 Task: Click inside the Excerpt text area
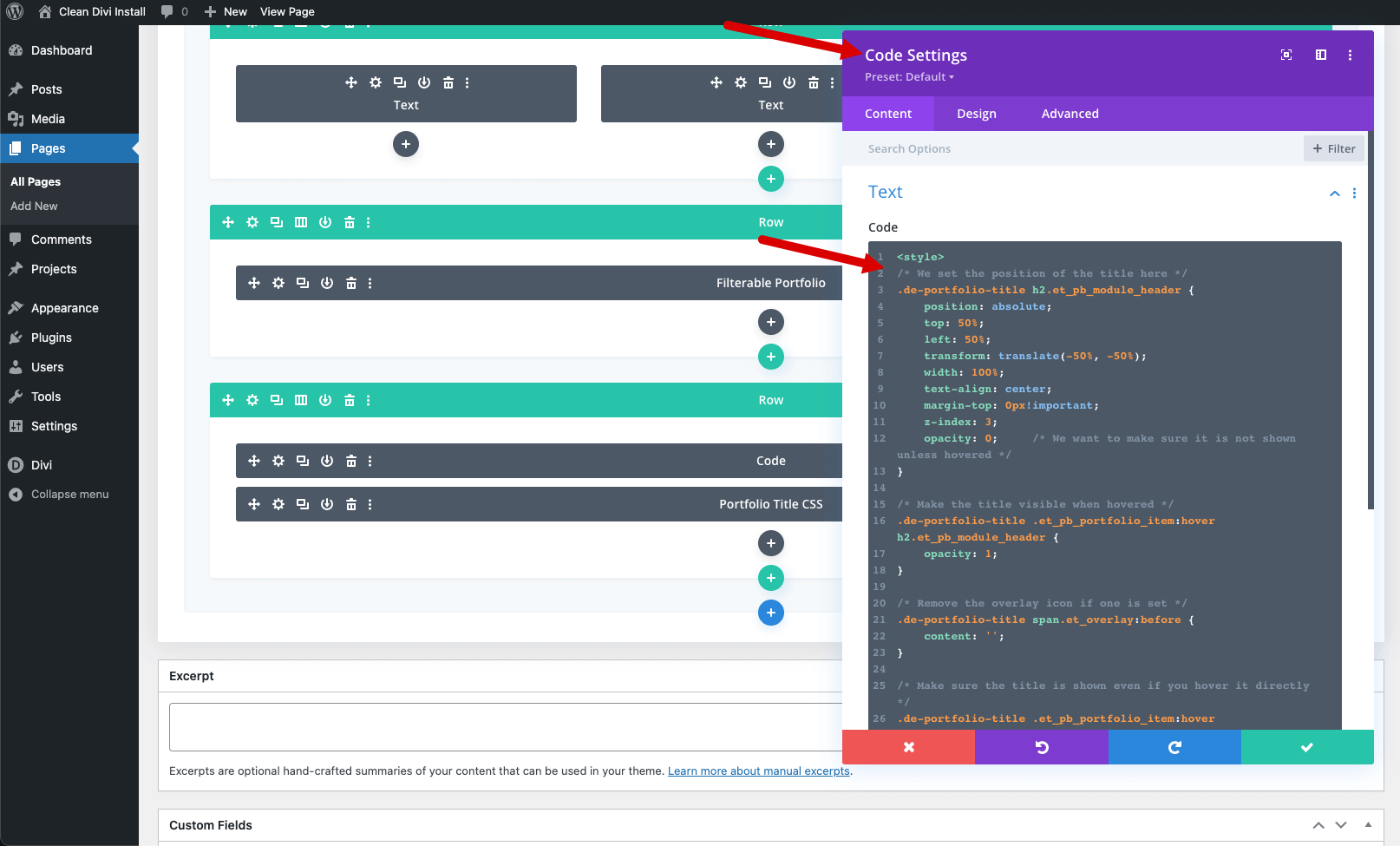(506, 726)
